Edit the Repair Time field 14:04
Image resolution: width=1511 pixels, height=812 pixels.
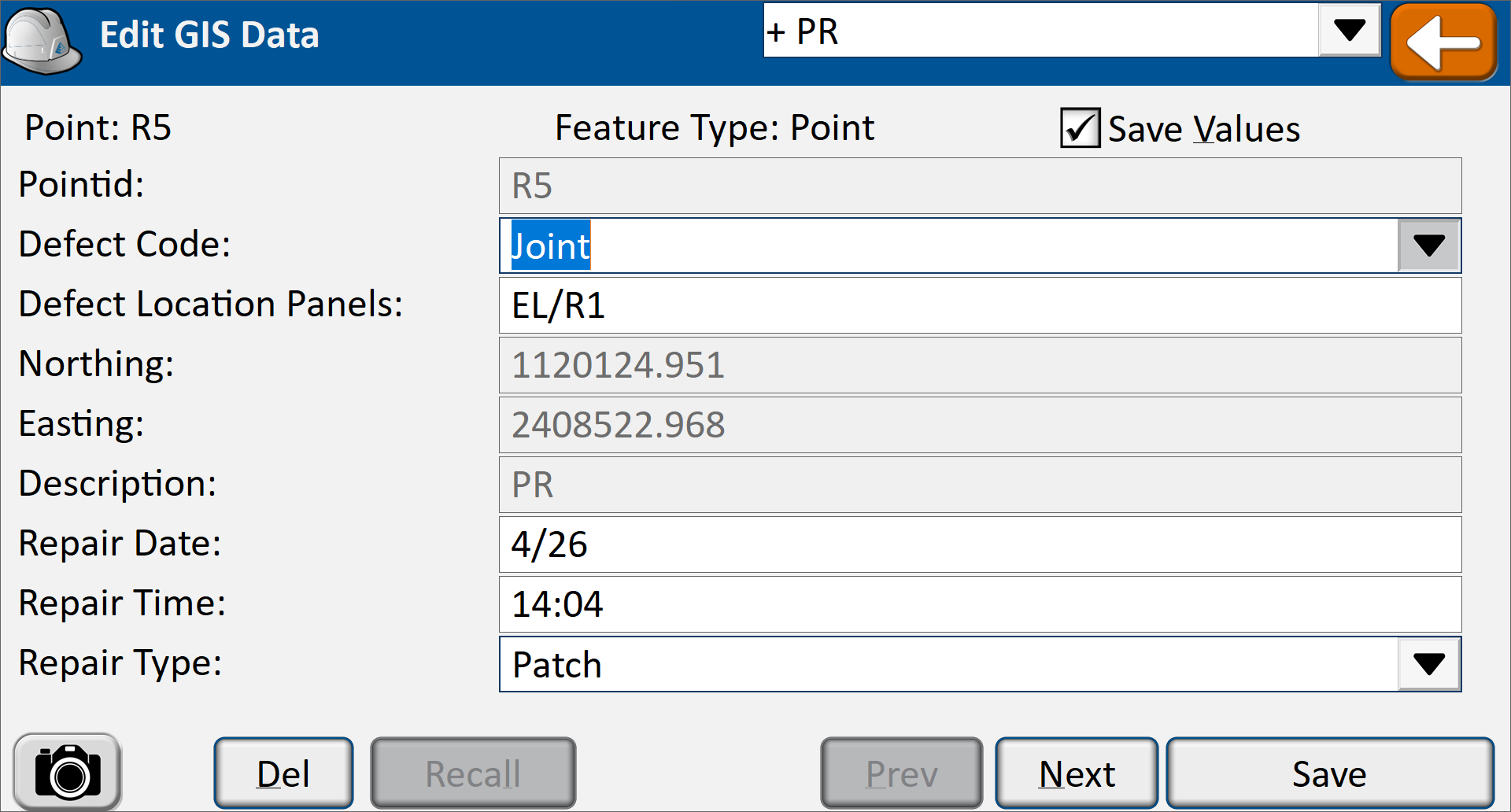click(980, 604)
